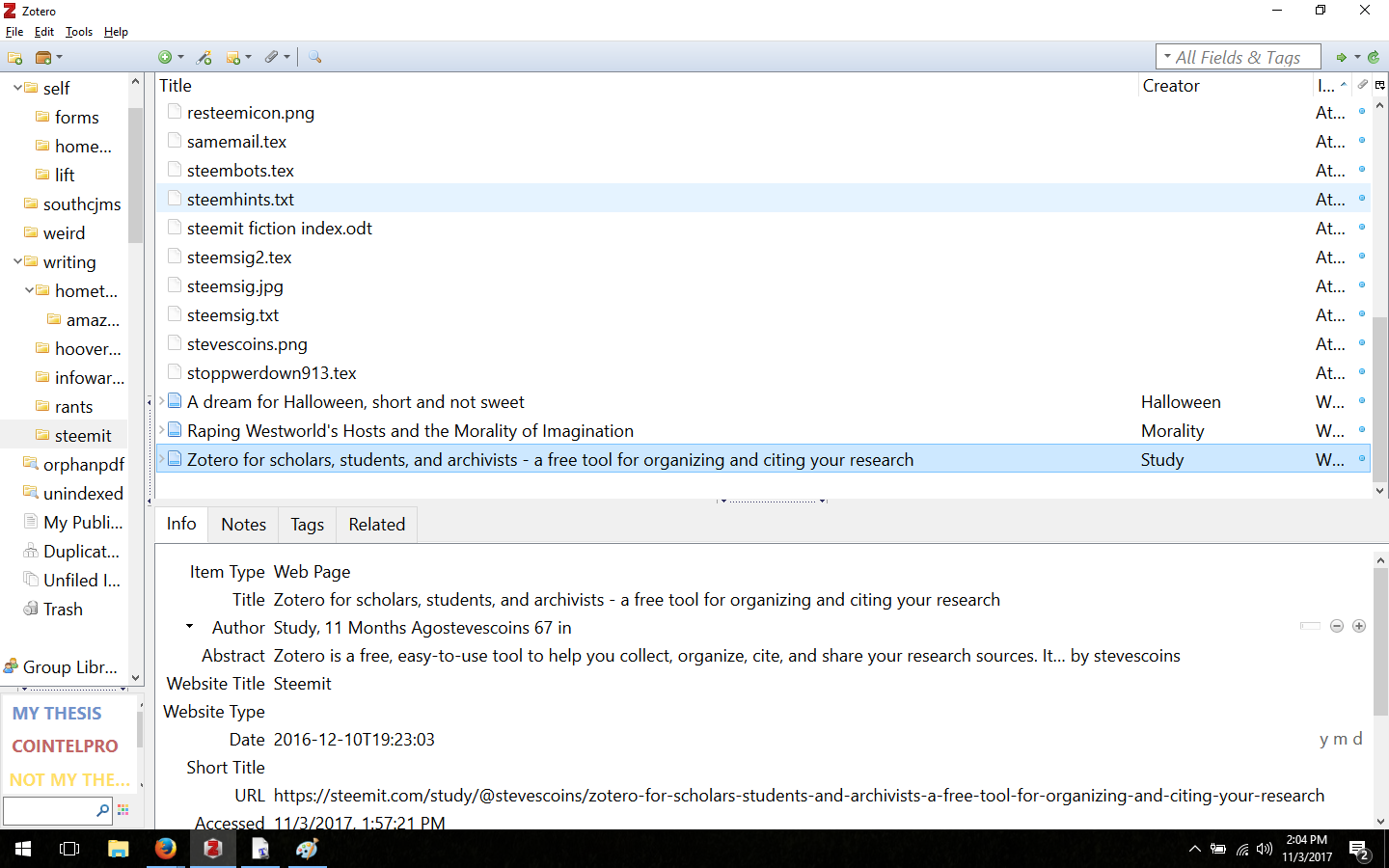Click the Add Attachment paperclip toolbar icon

click(272, 58)
